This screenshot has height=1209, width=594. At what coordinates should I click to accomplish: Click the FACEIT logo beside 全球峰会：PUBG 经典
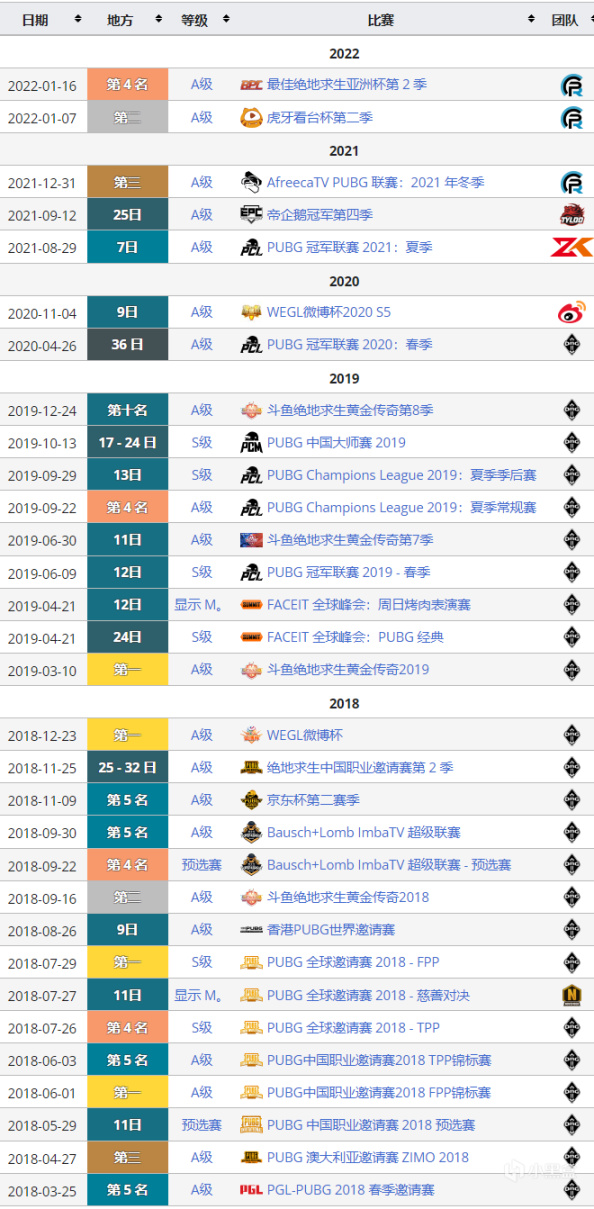[x=252, y=637]
